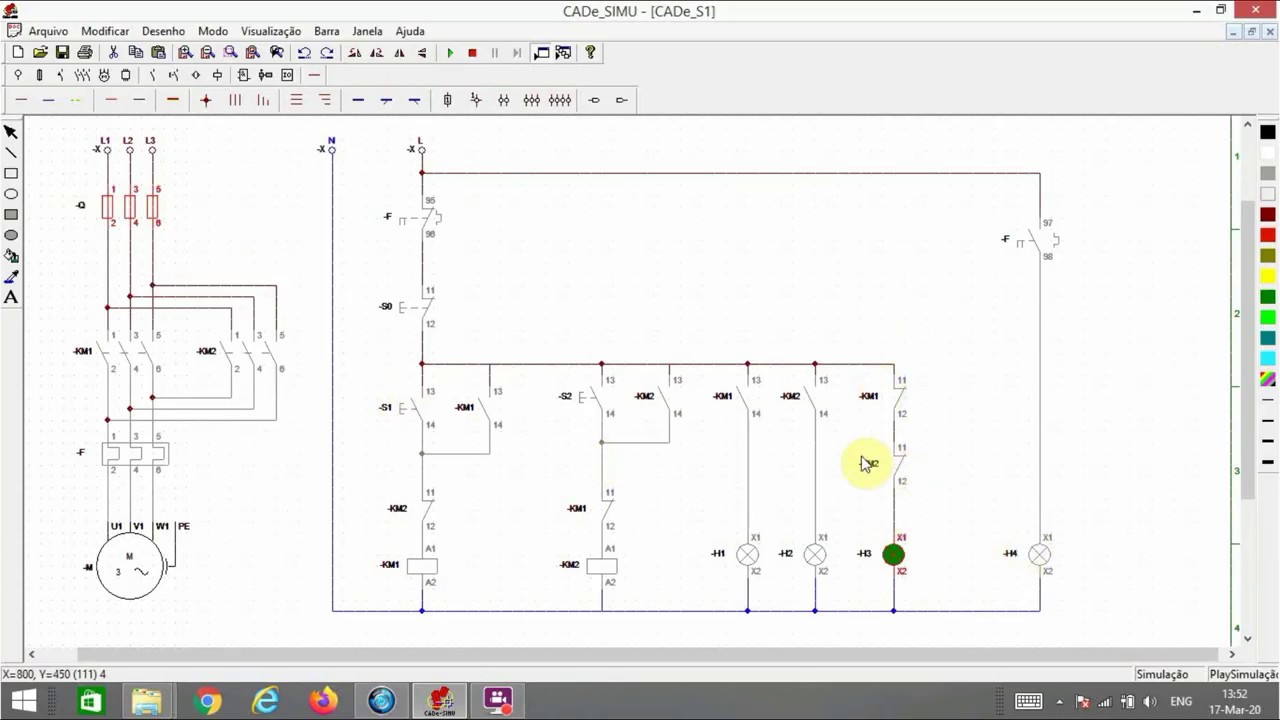Screen dimensions: 1280x720
Task: Pick the filled rectangle tool
Action: point(11,215)
